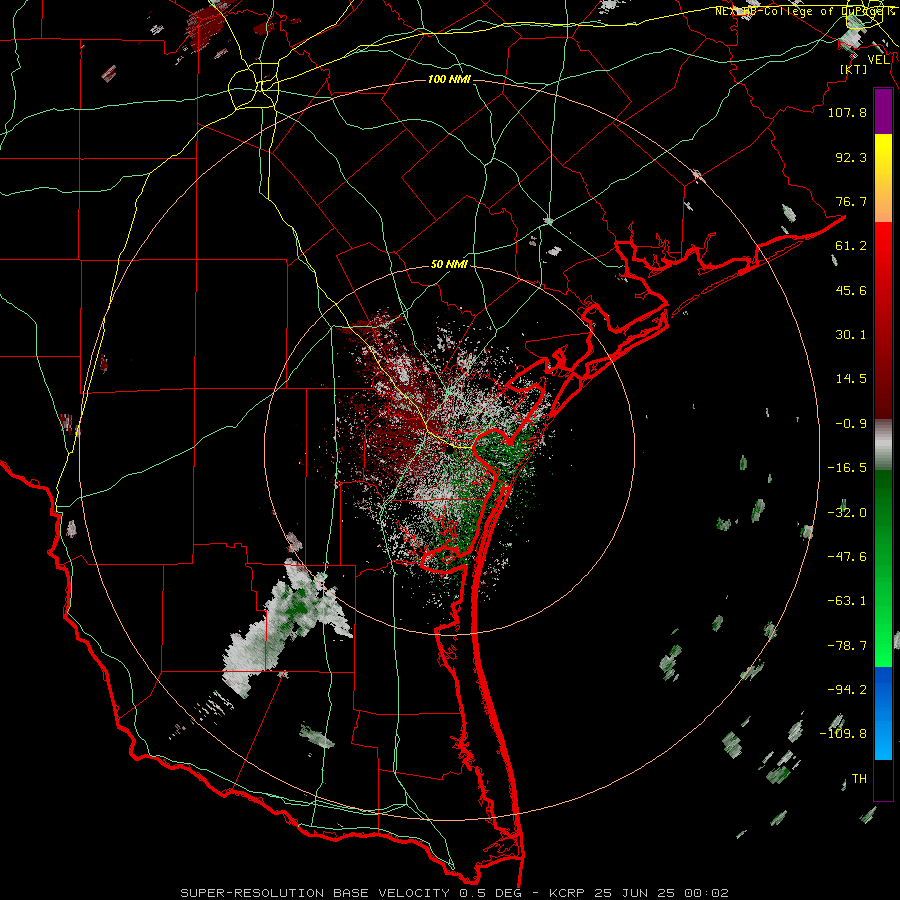Click the "50 NMI" range ring label
This screenshot has width=900, height=900.
click(x=449, y=264)
